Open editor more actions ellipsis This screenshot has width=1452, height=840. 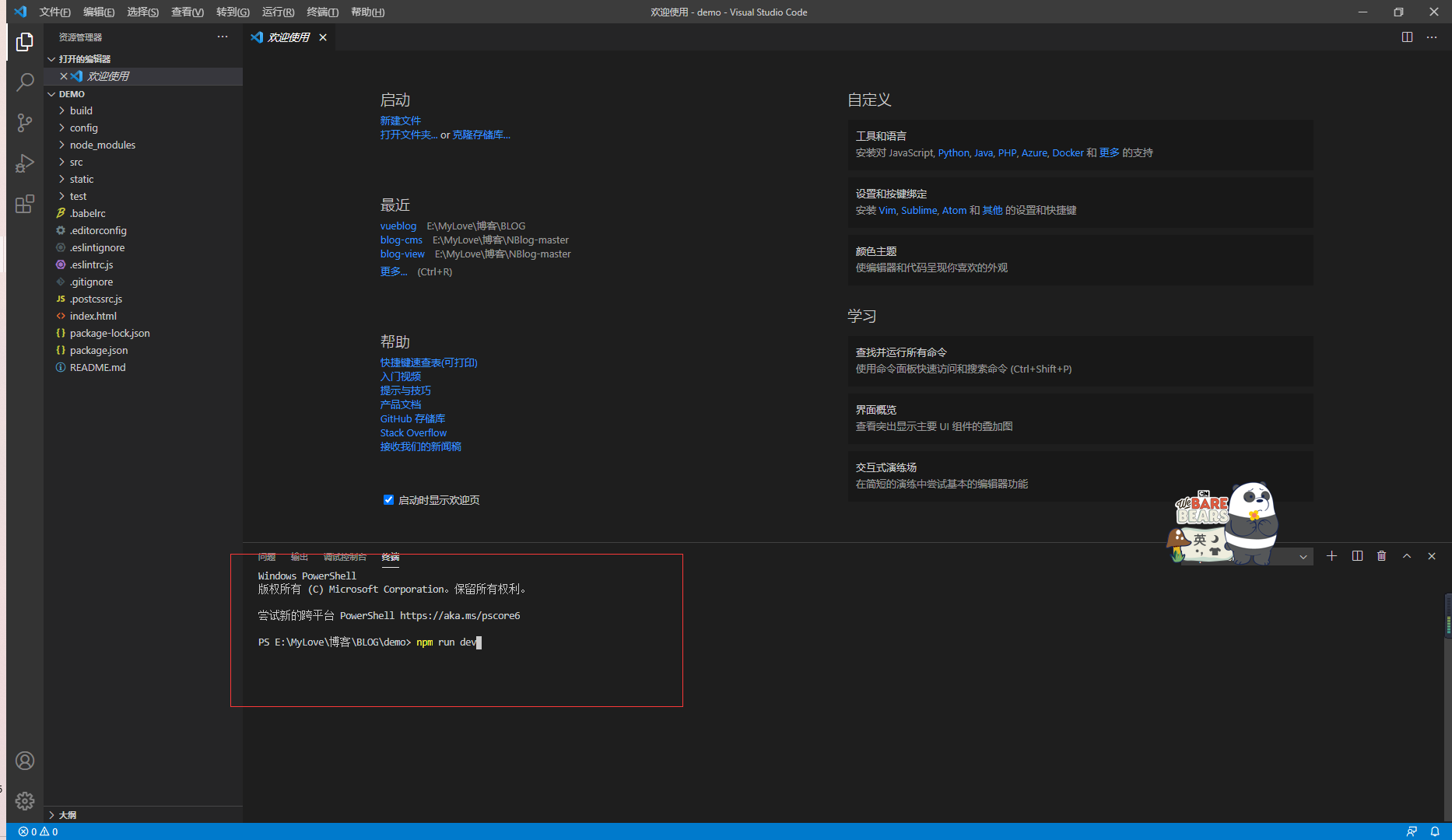pos(1432,37)
